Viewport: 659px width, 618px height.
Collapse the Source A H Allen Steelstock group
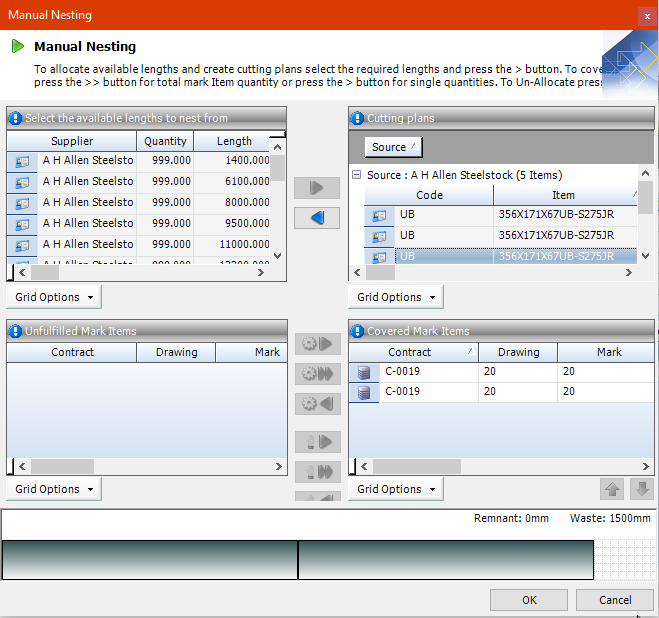pyautogui.click(x=357, y=175)
